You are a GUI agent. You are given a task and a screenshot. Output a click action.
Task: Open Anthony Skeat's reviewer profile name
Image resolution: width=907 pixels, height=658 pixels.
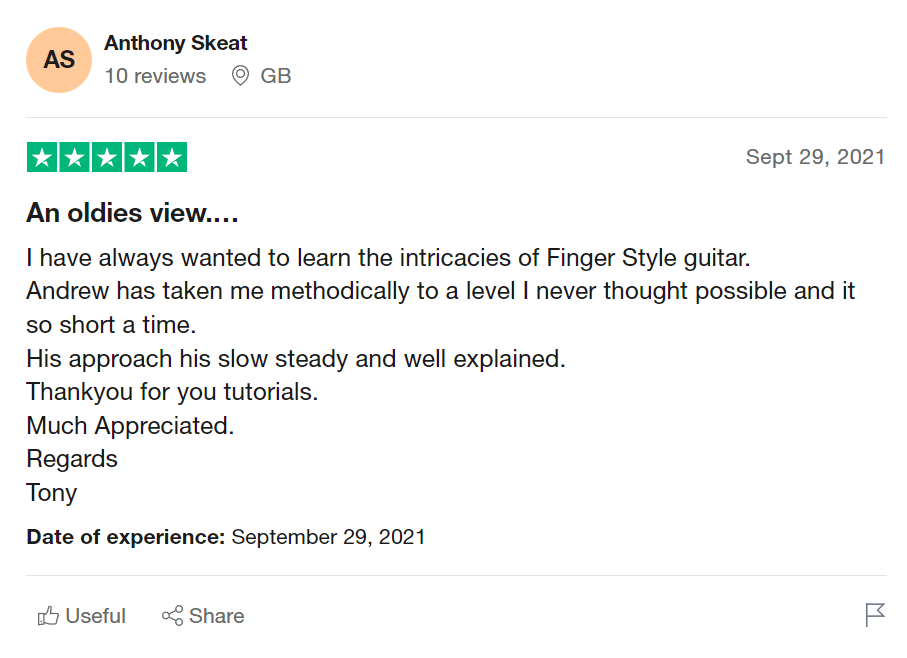176,43
